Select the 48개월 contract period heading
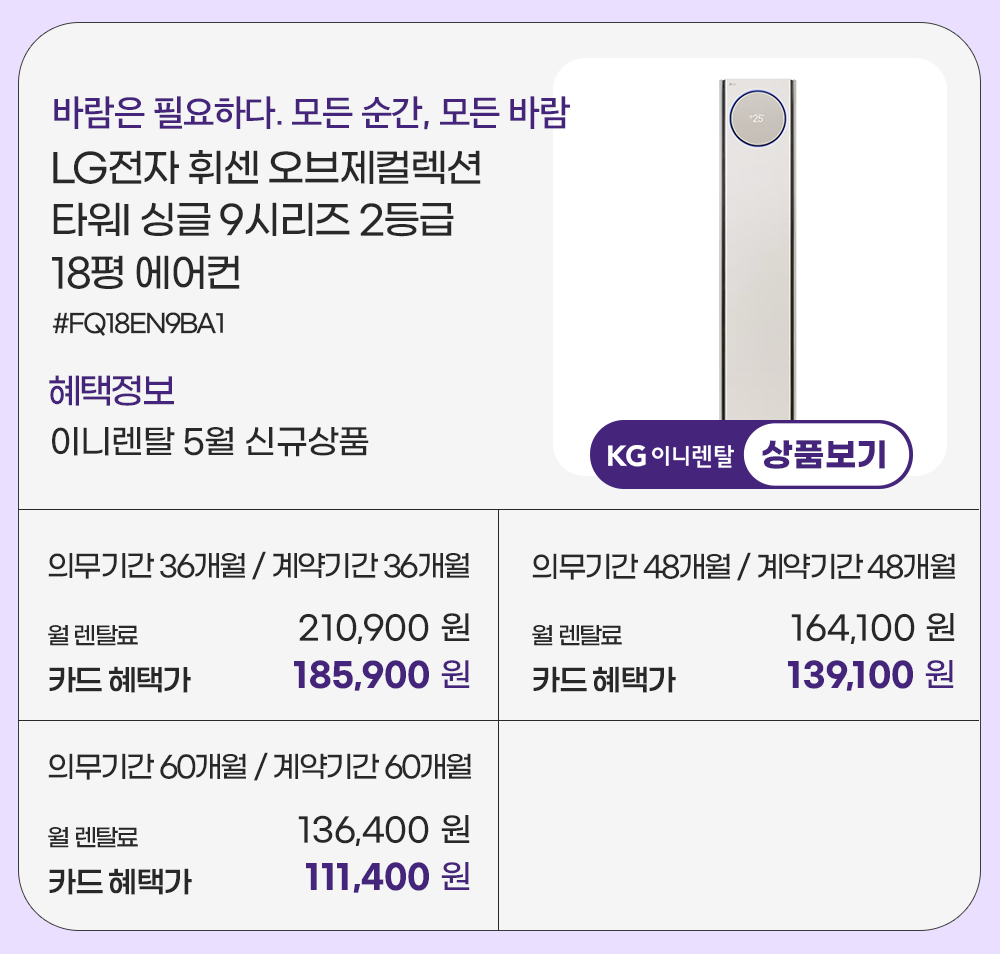 743,567
